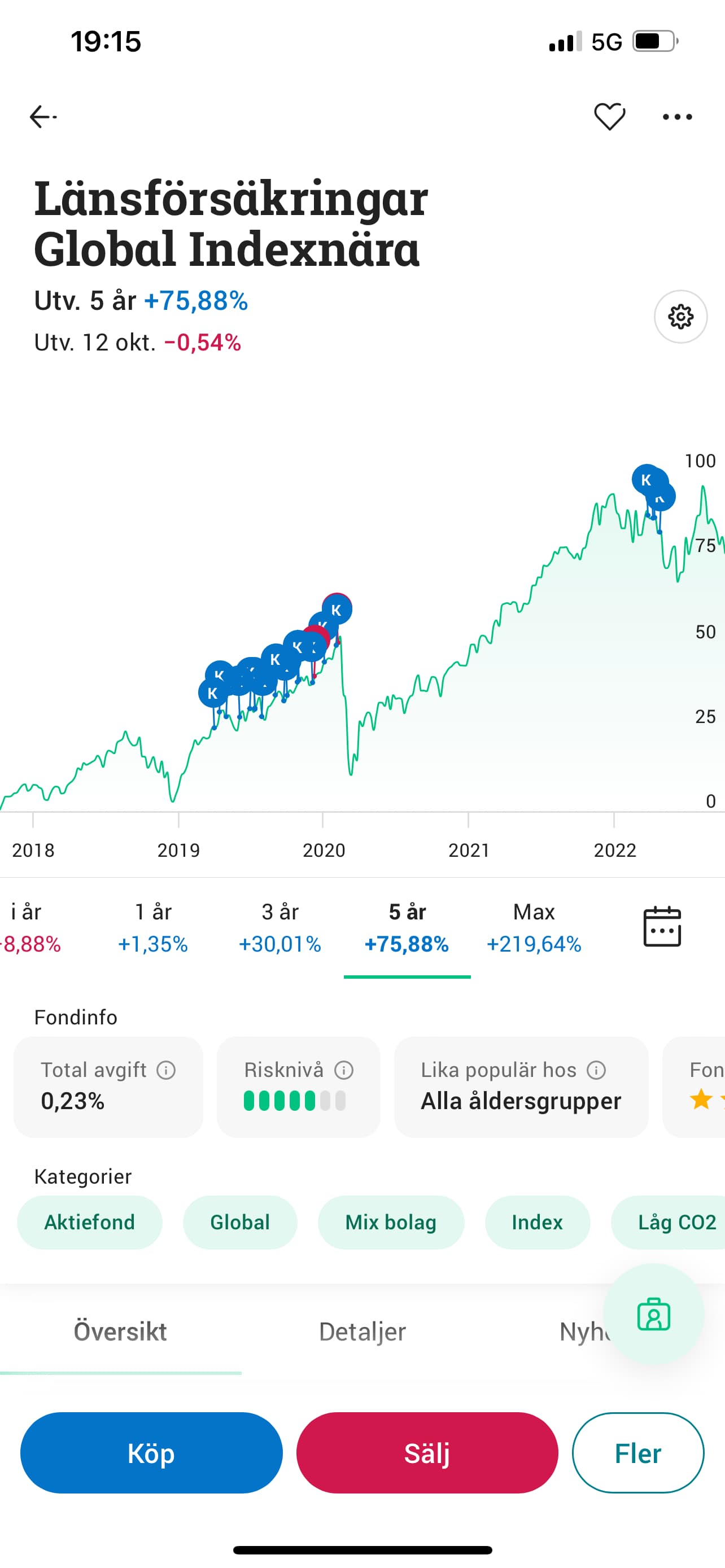The height and width of the screenshot is (1568, 725).
Task: Tap the Risknivå risk level indicator bar
Action: coord(295,1101)
